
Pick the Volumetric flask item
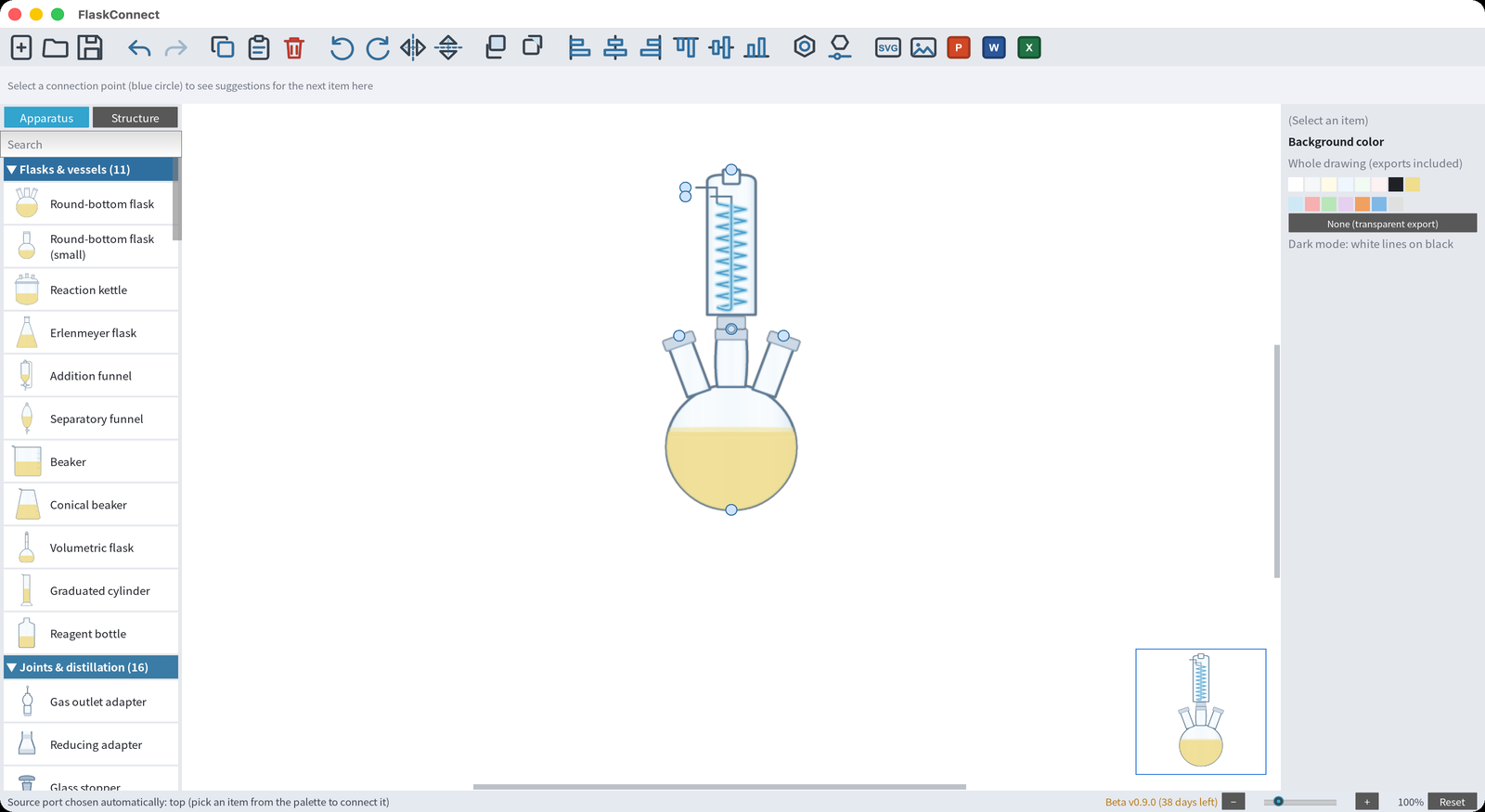pos(91,548)
